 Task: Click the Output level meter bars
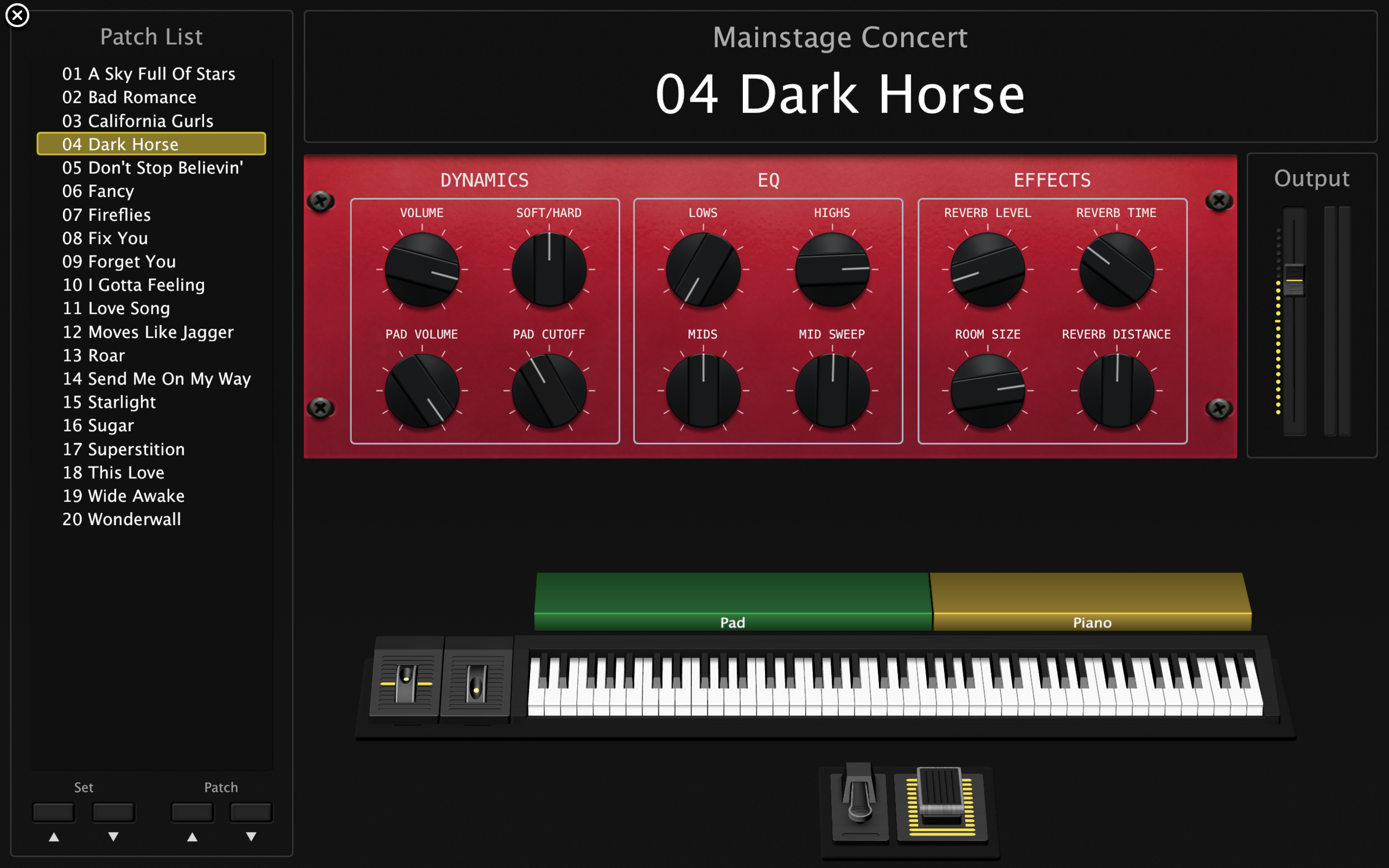pos(1338,321)
